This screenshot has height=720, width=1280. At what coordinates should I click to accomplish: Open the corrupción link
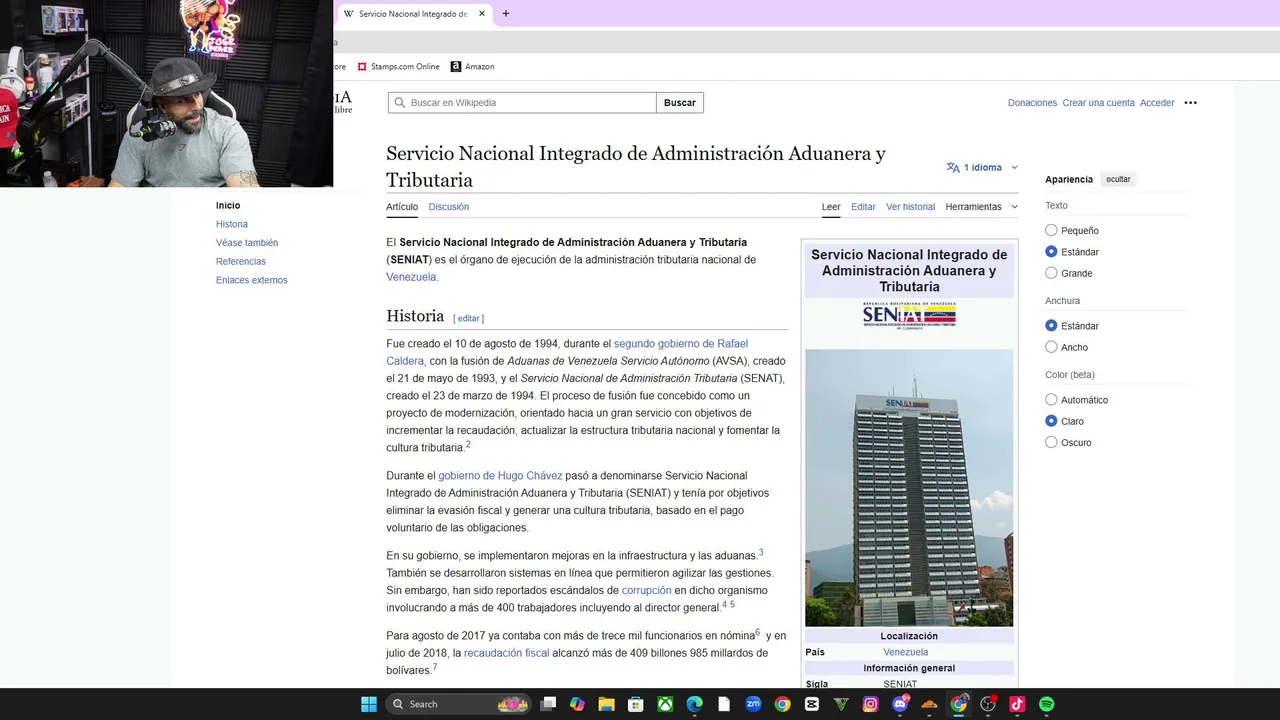coord(646,590)
